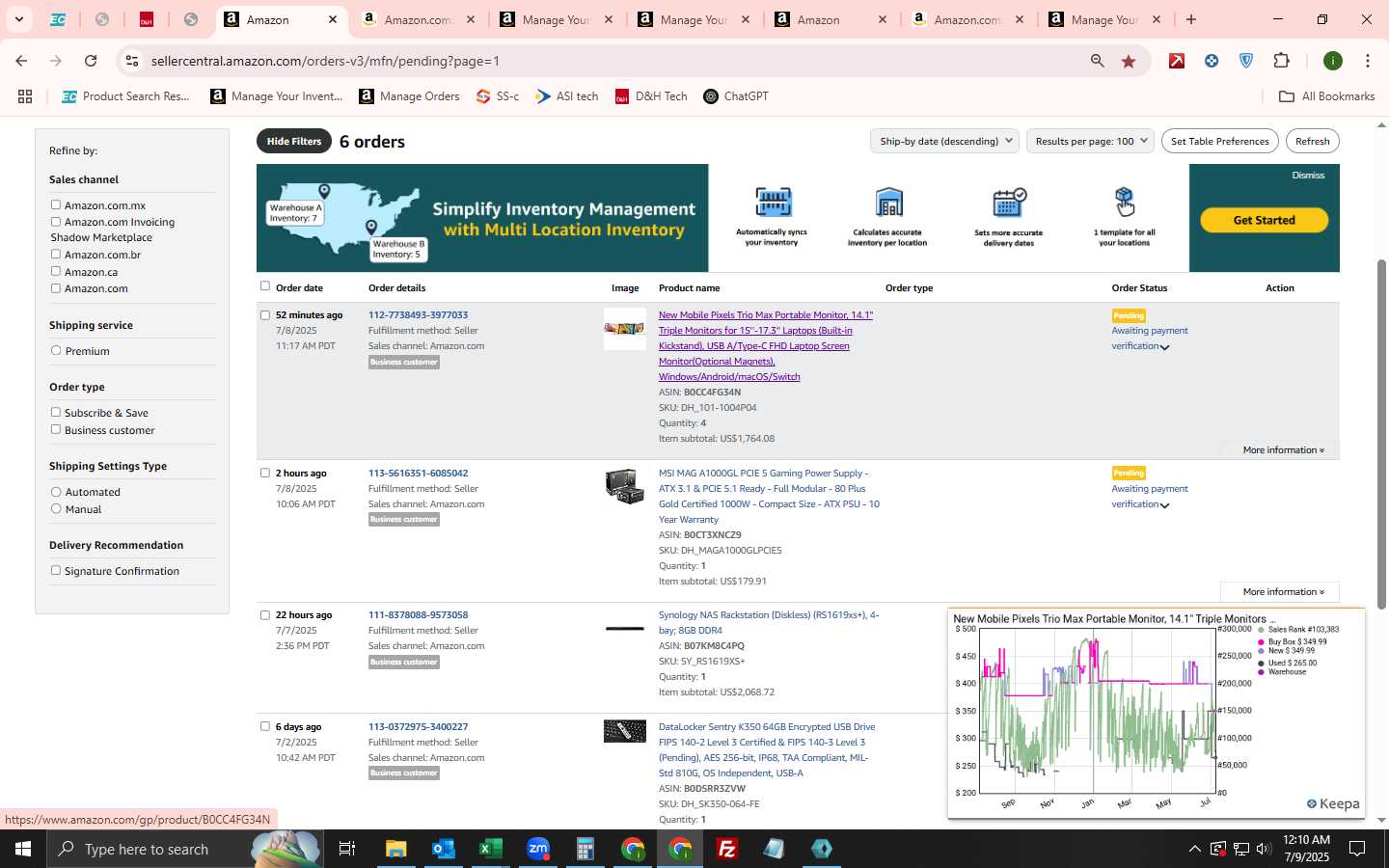This screenshot has width=1389, height=868.
Task: Open Outlook from the taskbar
Action: [443, 849]
